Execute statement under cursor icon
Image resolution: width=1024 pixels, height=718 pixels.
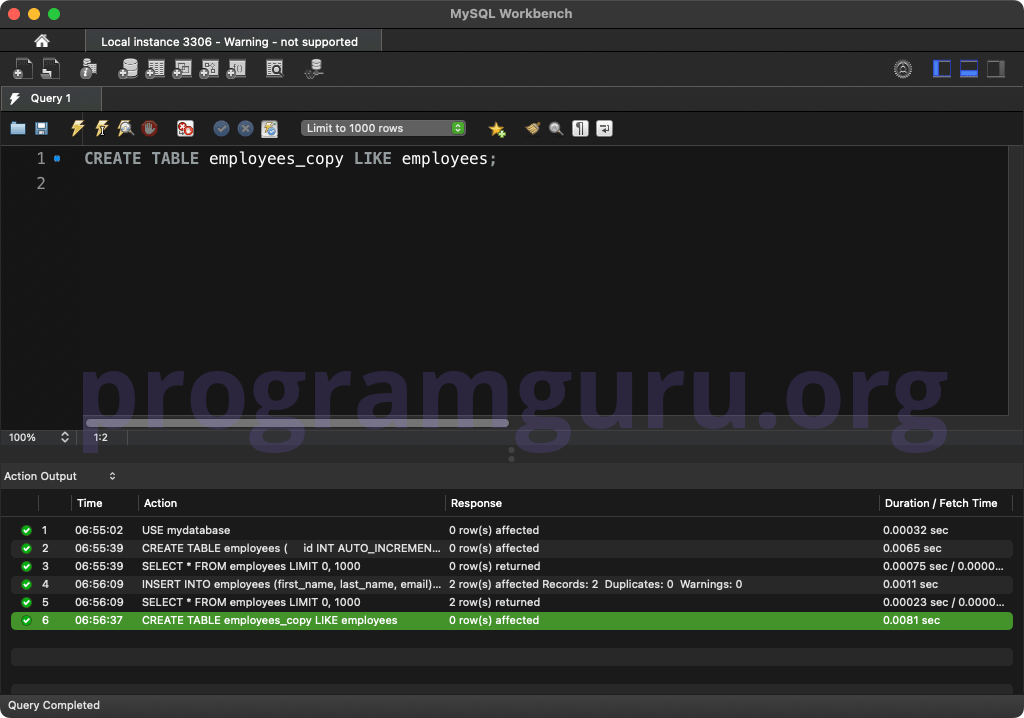[102, 128]
